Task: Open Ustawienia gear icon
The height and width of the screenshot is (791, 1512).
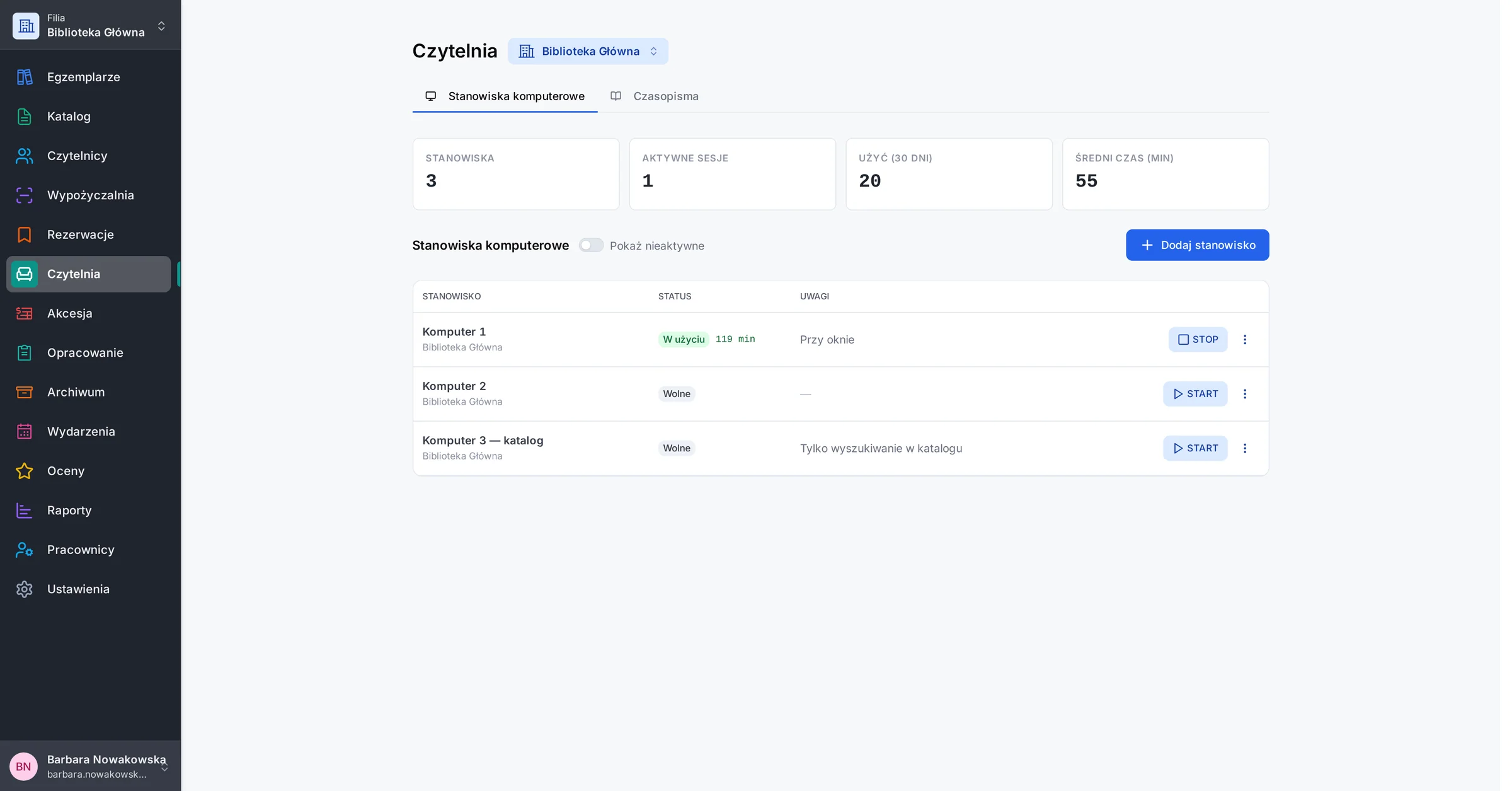Action: [24, 589]
